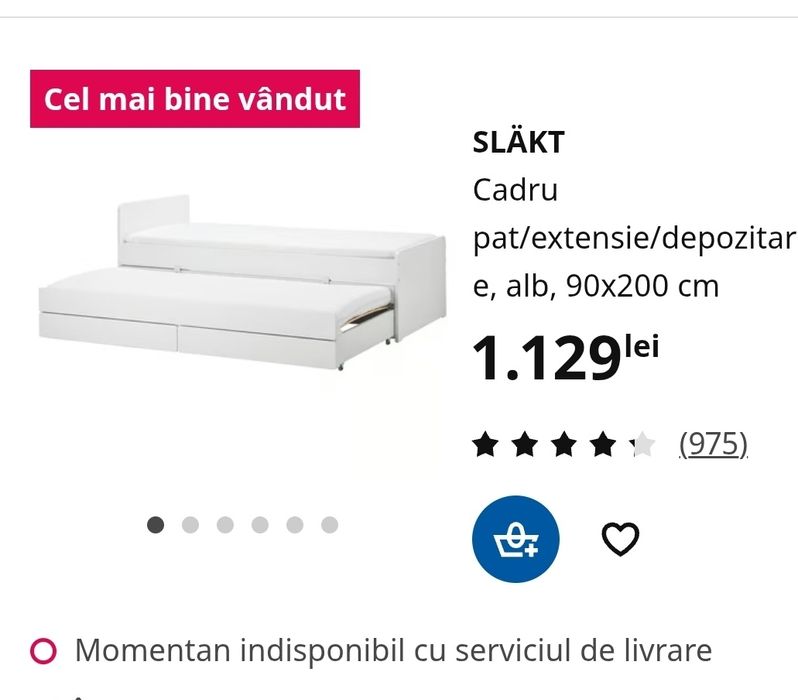Open the SLÄKT product title
Viewport: 798px width, 700px height.
519,142
